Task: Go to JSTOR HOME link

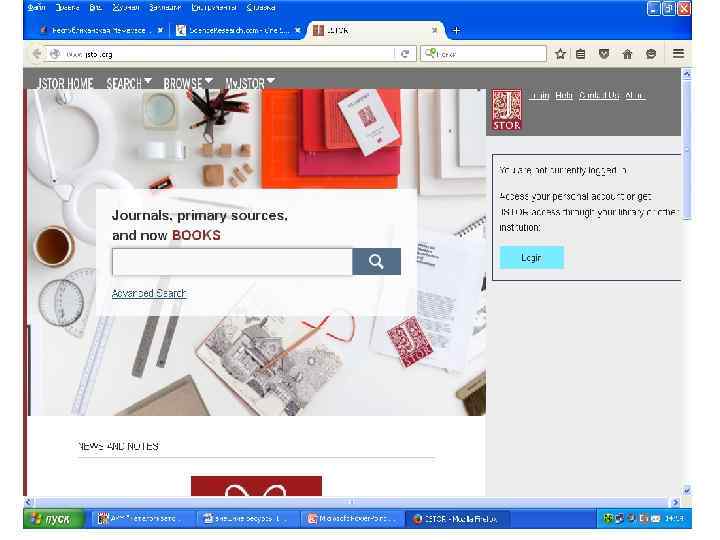Action: (65, 83)
